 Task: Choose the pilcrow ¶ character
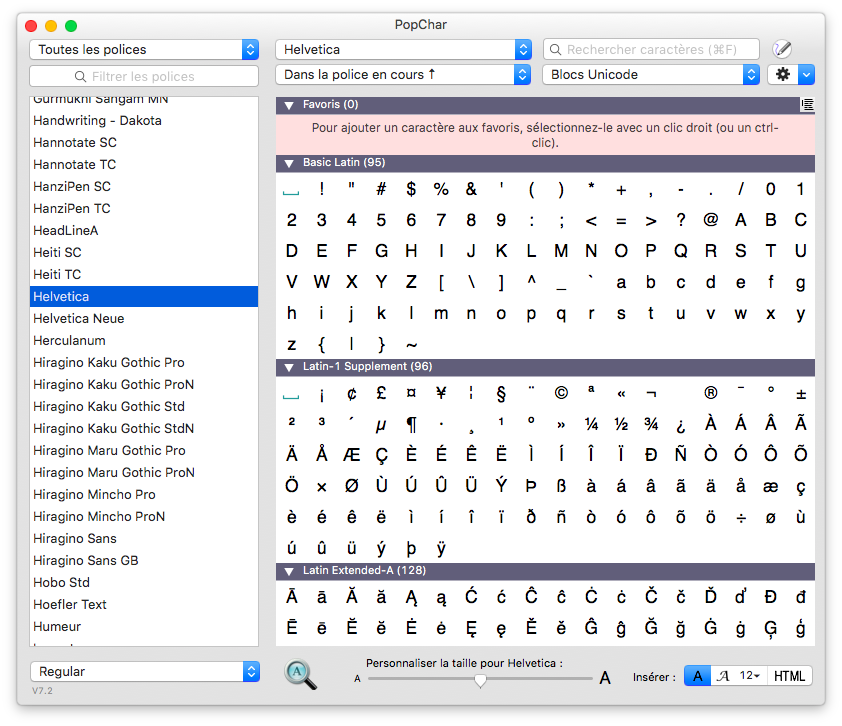(x=411, y=425)
